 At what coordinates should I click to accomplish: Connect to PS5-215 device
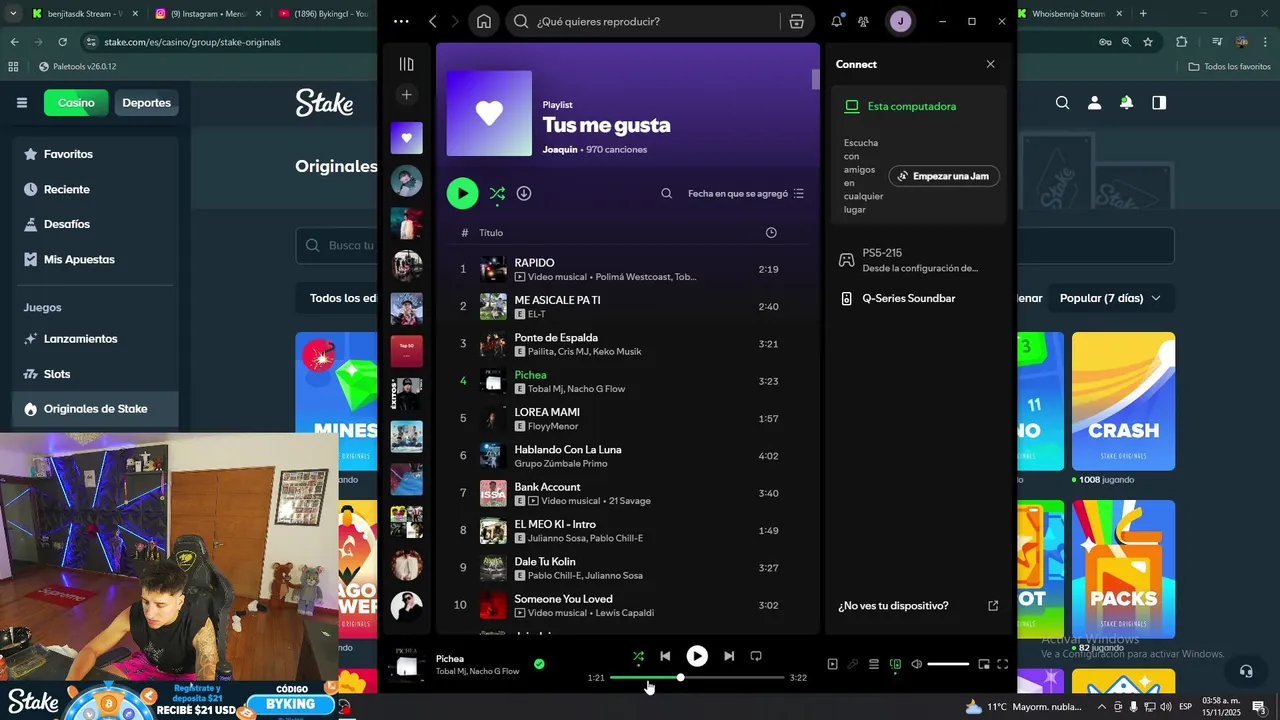pyautogui.click(x=918, y=260)
